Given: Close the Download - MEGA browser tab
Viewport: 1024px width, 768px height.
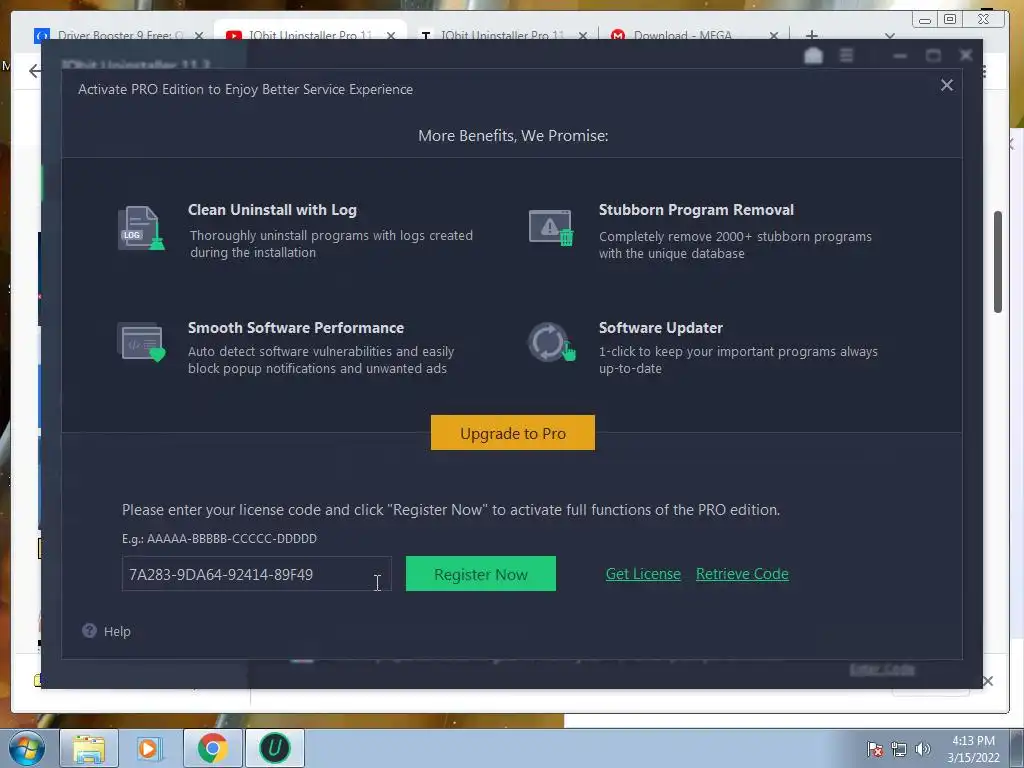Looking at the screenshot, I should pos(774,35).
